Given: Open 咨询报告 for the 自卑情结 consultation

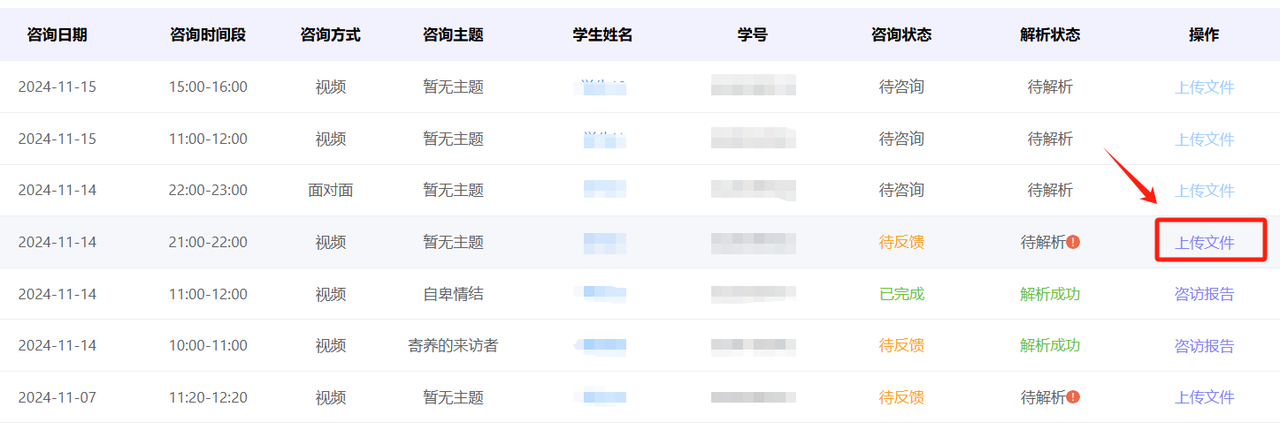Looking at the screenshot, I should 1204,294.
